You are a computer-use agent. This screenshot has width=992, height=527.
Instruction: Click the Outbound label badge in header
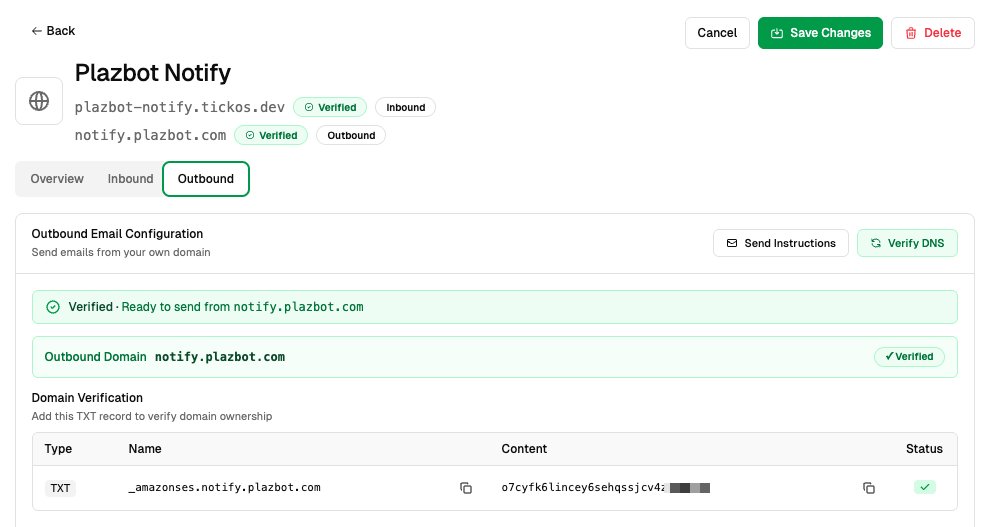click(x=351, y=135)
